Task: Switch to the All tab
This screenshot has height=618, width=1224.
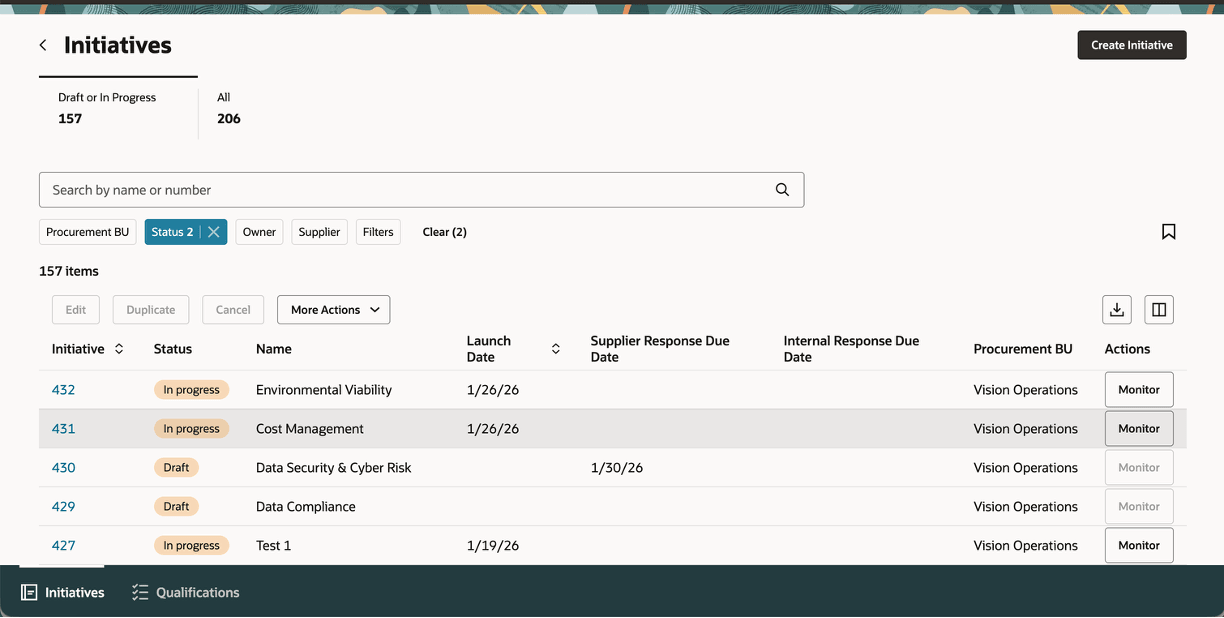Action: coord(228,107)
